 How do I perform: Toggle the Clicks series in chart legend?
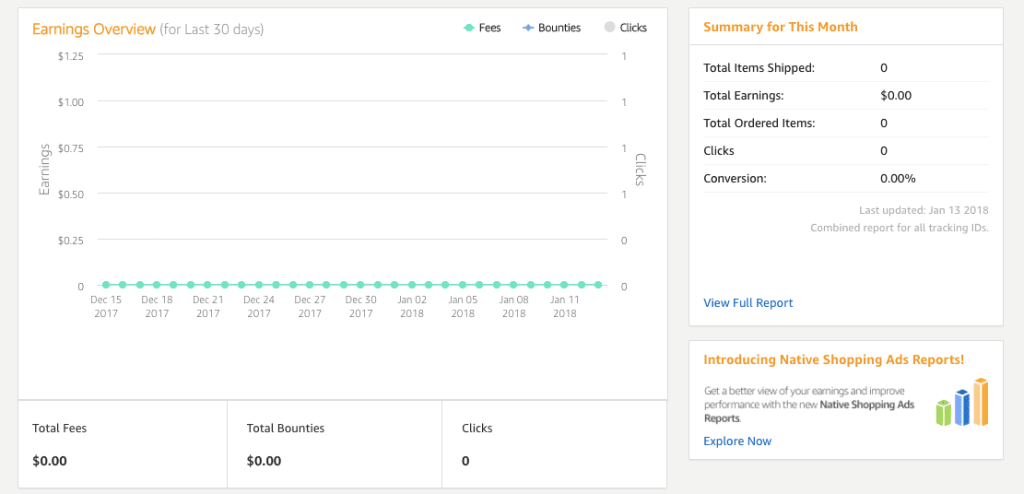tap(625, 28)
